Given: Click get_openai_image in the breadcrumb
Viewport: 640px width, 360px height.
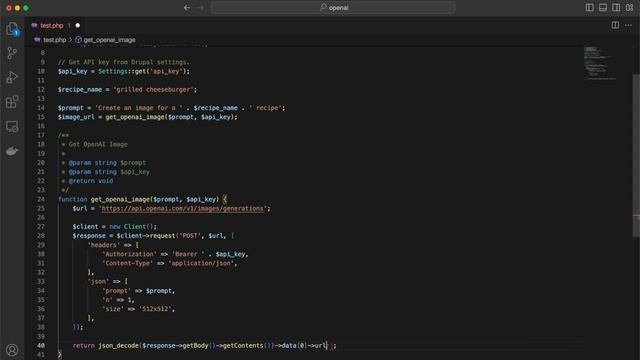Looking at the screenshot, I should point(109,40).
